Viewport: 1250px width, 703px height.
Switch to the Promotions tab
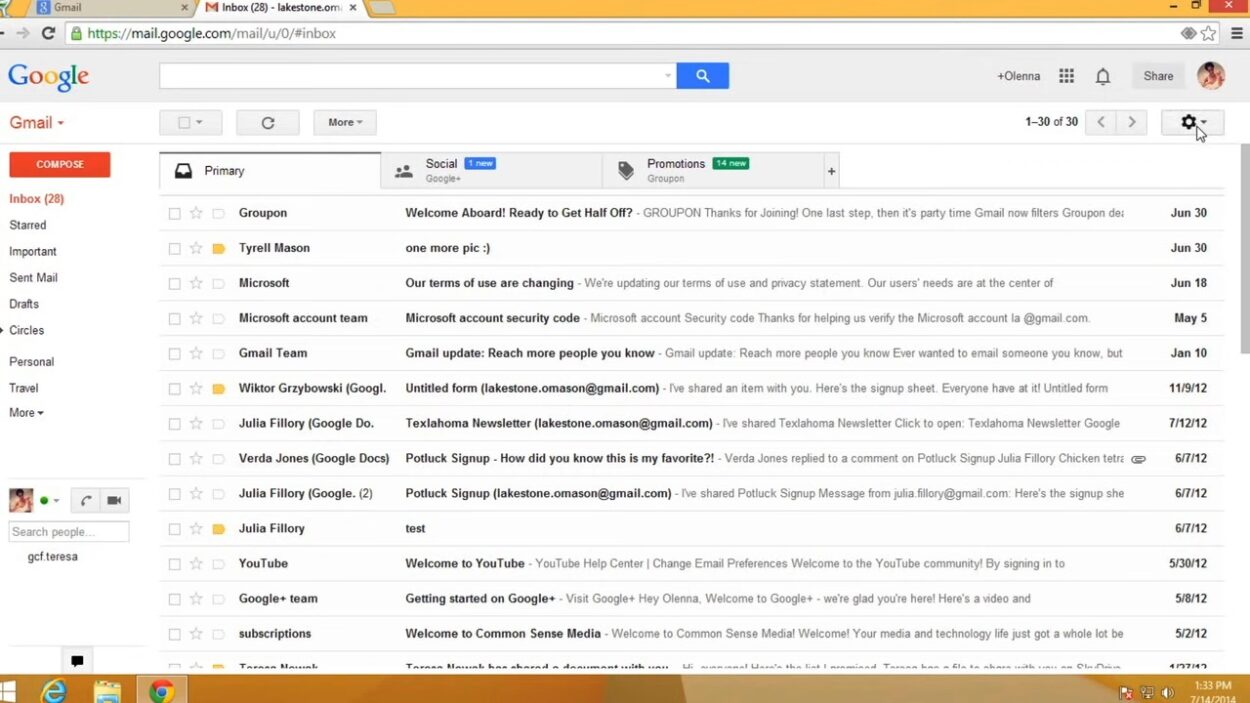click(x=713, y=171)
